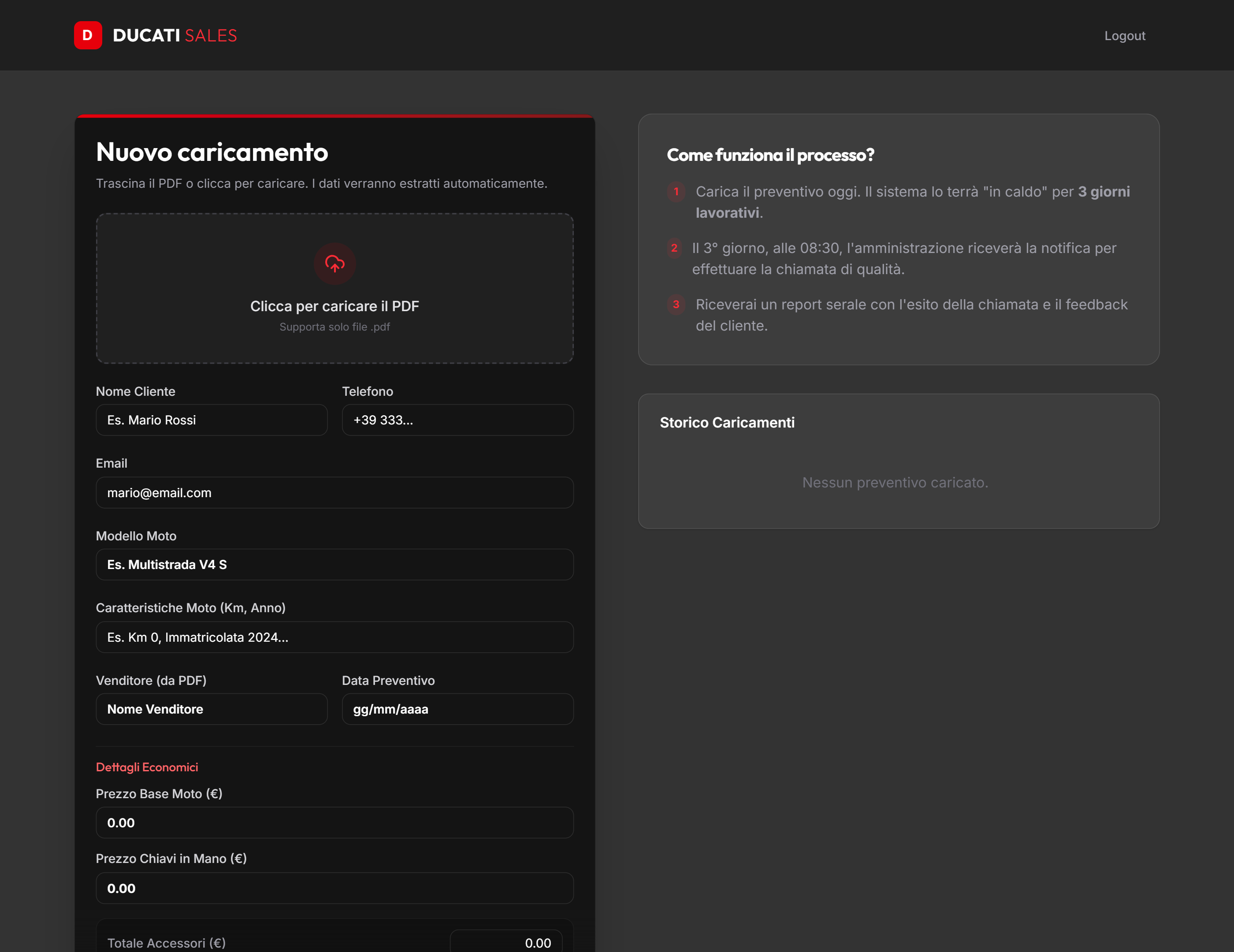The width and height of the screenshot is (1234, 952).
Task: Click the step 3 number badge
Action: [676, 305]
